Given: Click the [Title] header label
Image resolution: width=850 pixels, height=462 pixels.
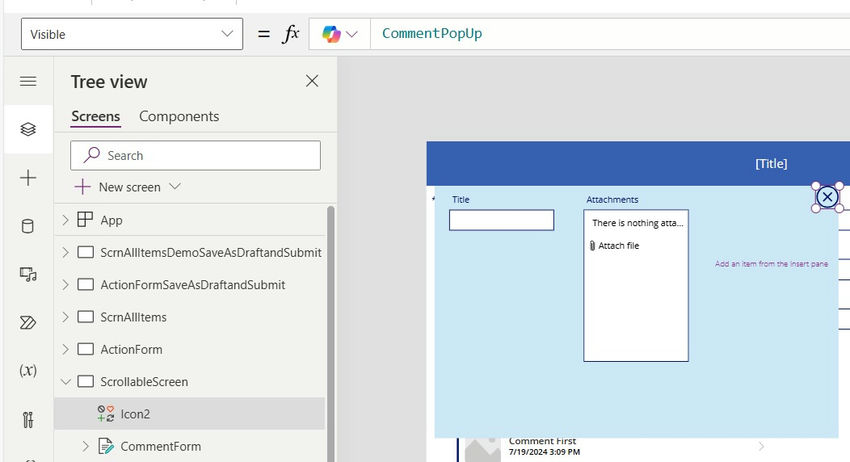Looking at the screenshot, I should 771,164.
